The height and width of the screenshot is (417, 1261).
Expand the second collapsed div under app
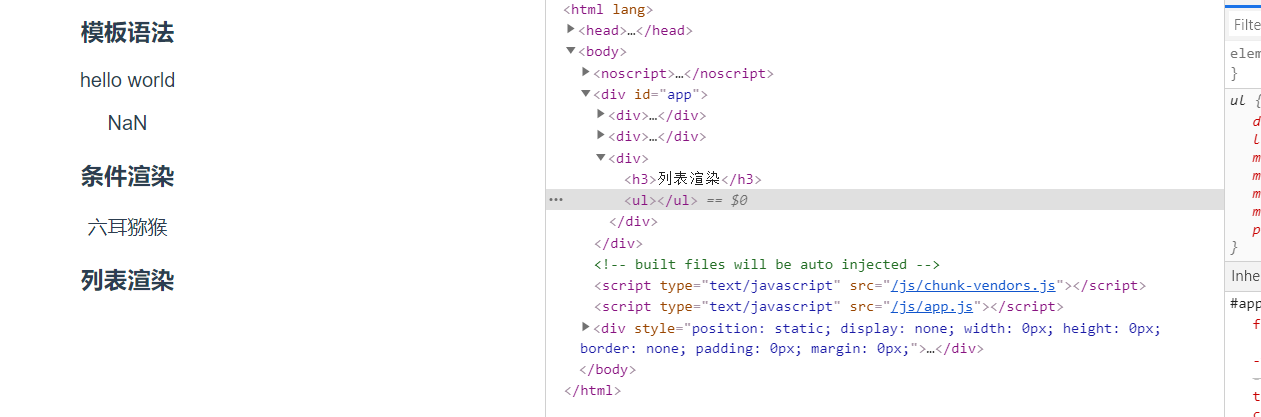(601, 135)
